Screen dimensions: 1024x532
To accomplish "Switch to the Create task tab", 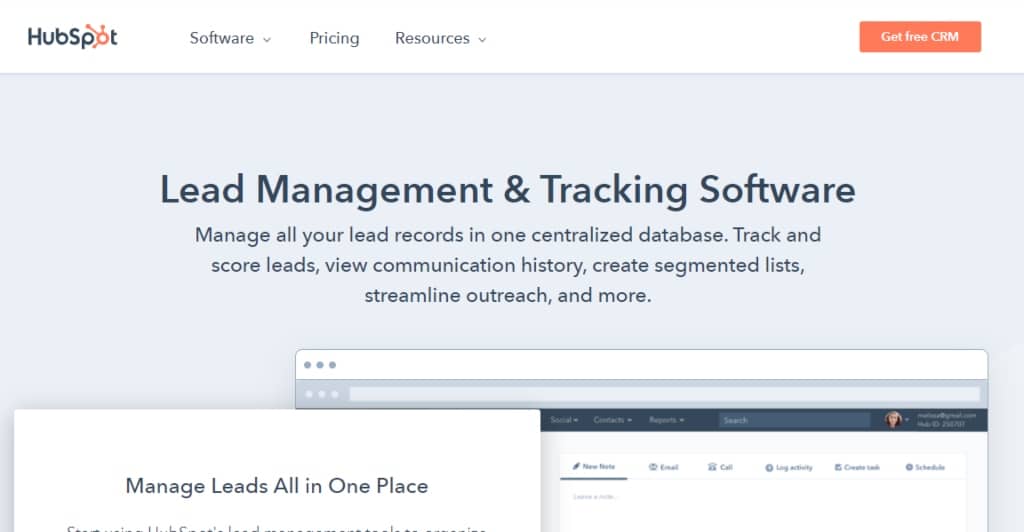I will 857,467.
